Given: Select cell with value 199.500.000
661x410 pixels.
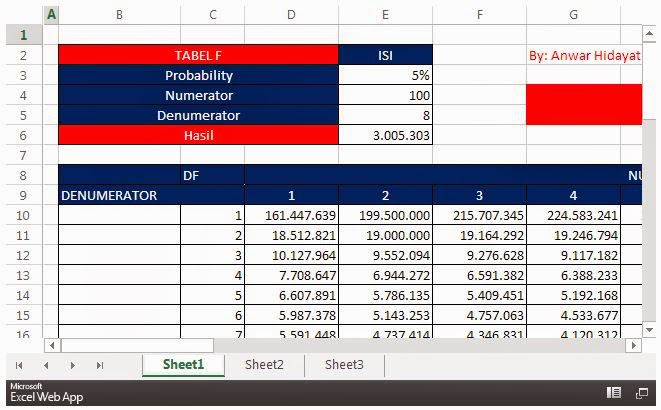Looking at the screenshot, I should coord(385,215).
